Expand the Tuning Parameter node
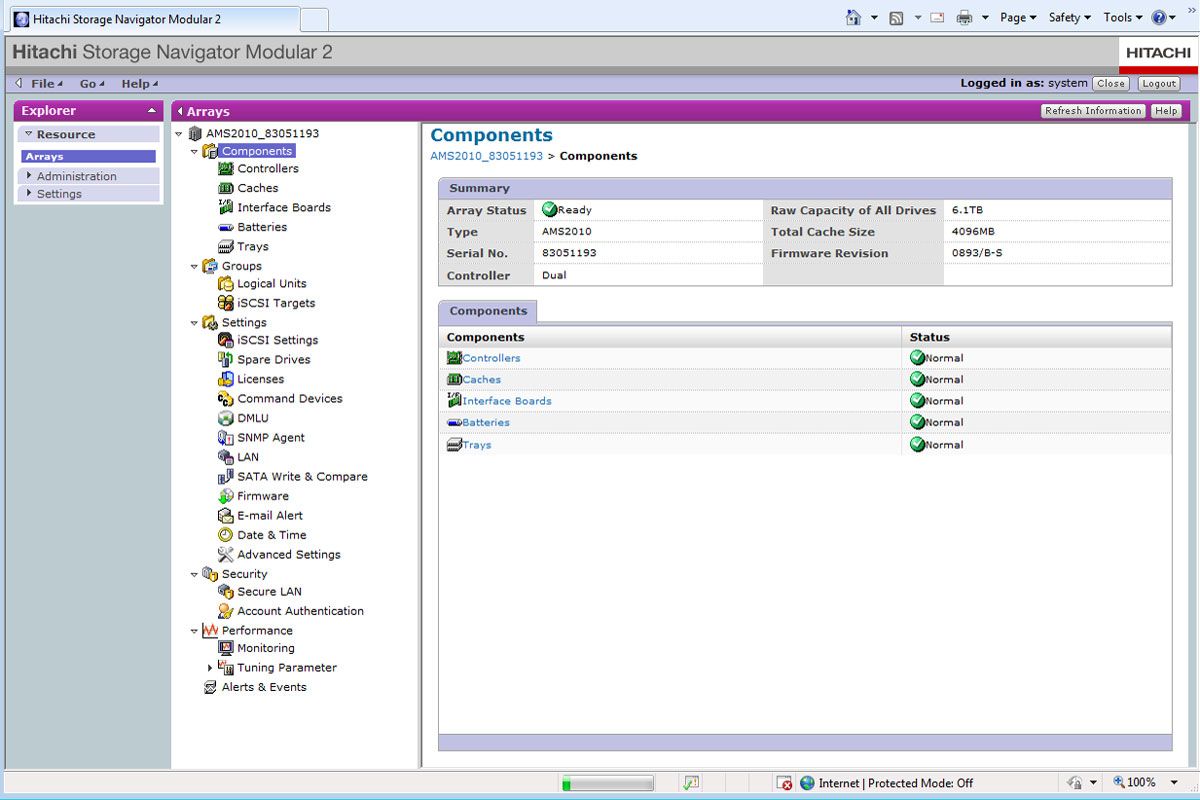1200x800 pixels. [x=211, y=668]
